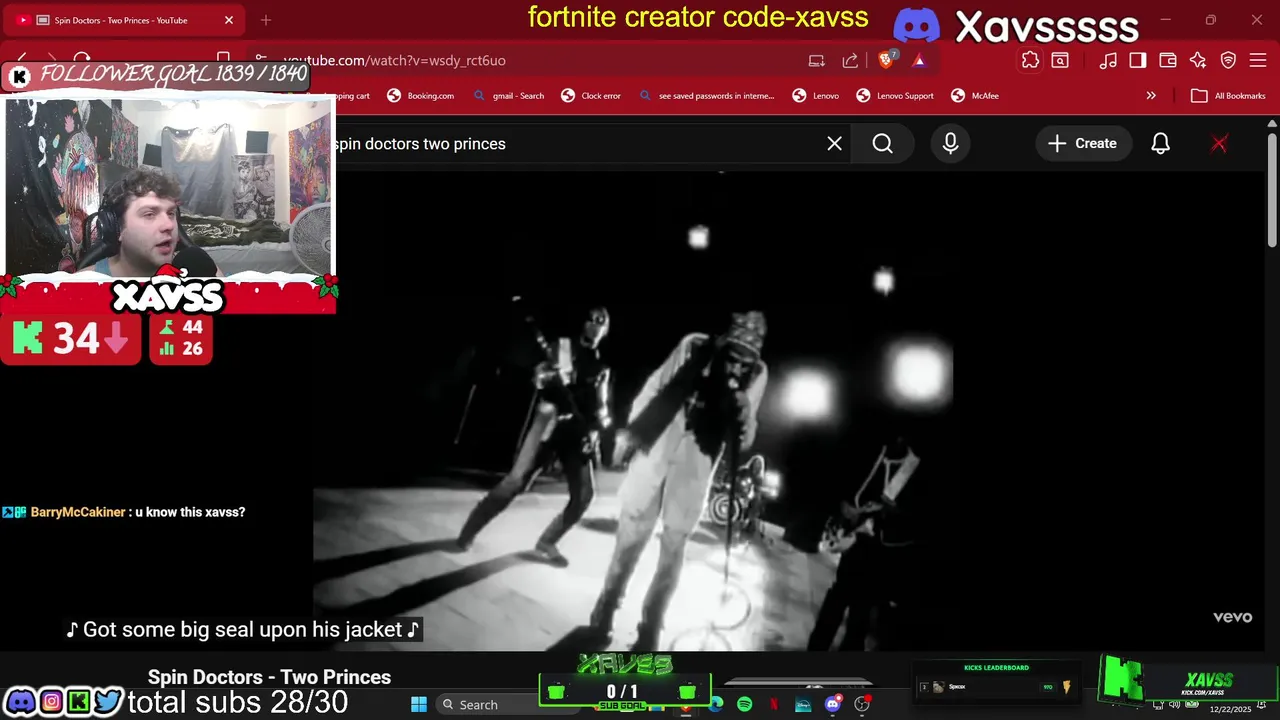Clear the YouTube search text

[x=834, y=144]
